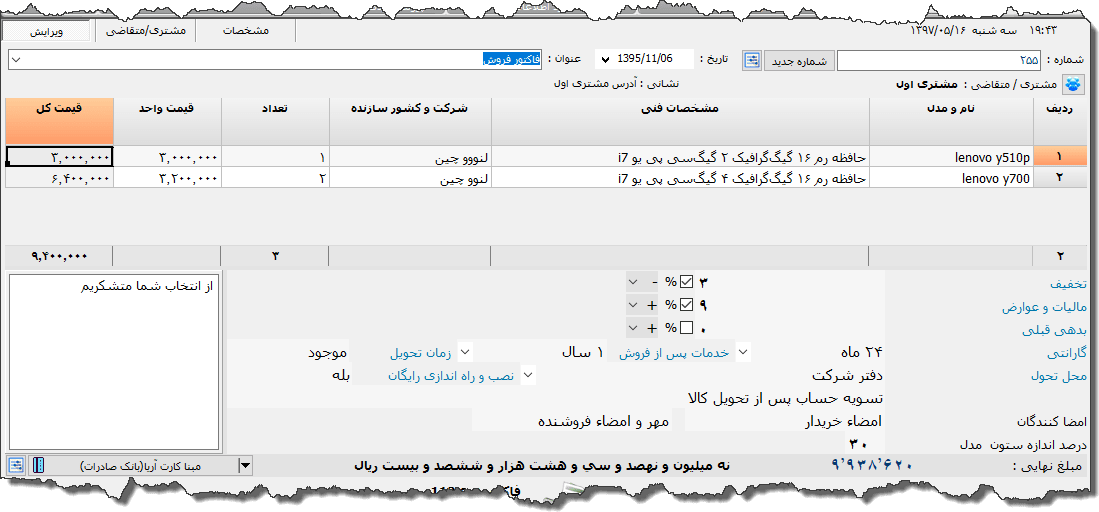Screen dimensions: 1099x512
Task: Click the موجود delivery time value
Action: (x=327, y=352)
